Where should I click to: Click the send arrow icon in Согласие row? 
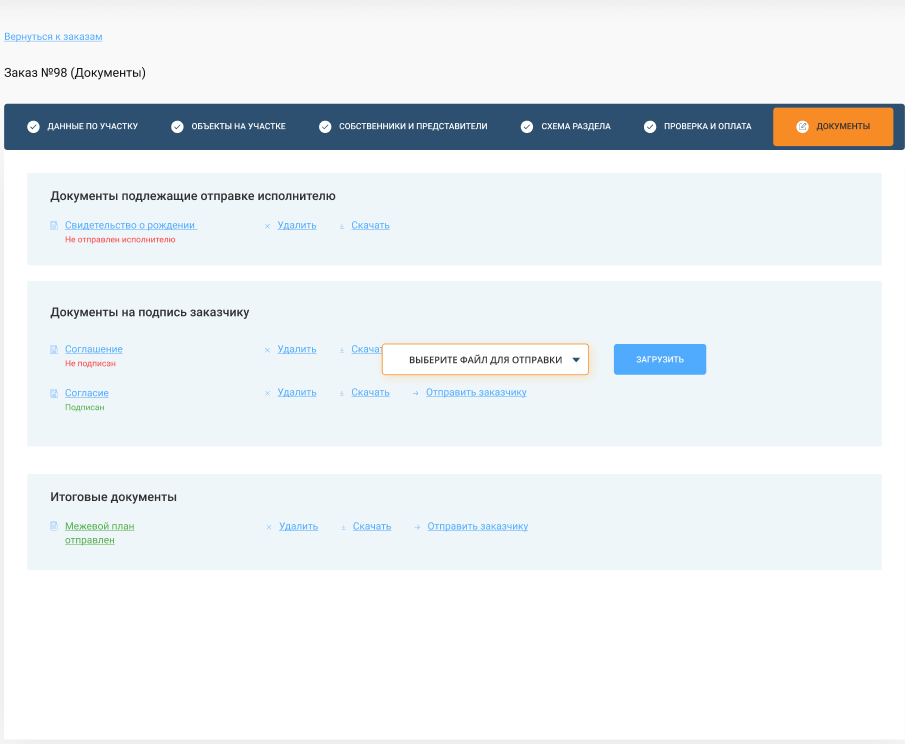tap(416, 393)
